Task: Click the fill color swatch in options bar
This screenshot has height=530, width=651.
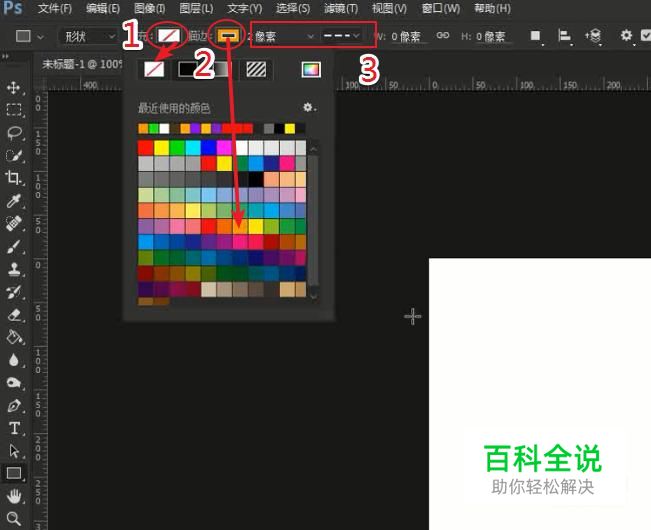Action: coord(169,36)
